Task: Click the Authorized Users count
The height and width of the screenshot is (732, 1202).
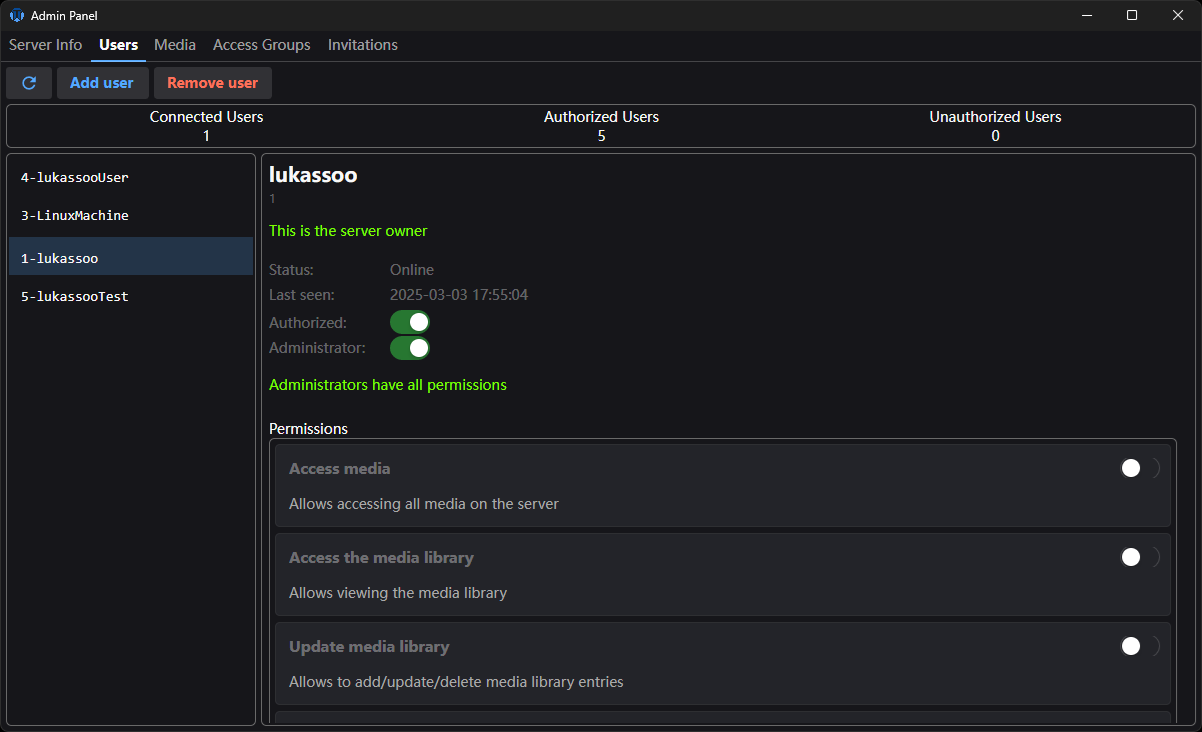Action: 602,136
